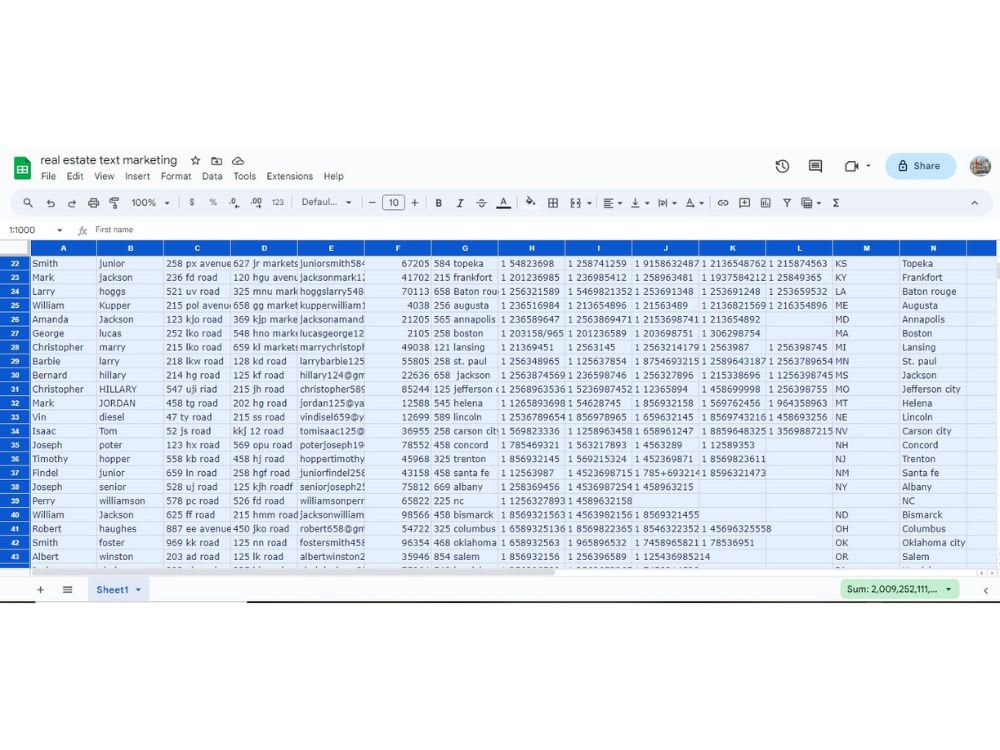Open the comments panel icon

click(815, 166)
